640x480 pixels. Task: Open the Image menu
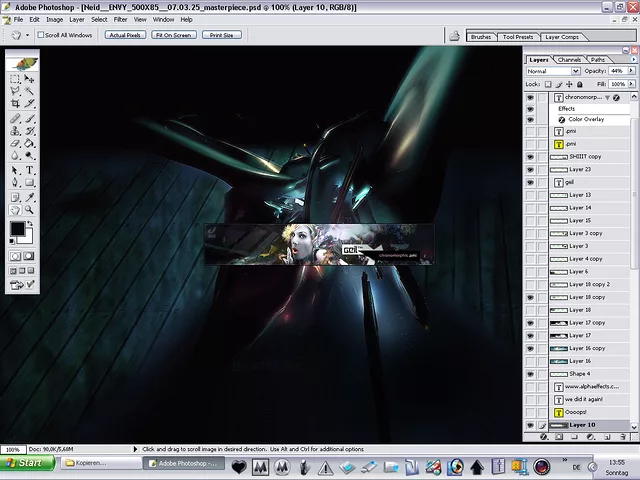point(54,20)
